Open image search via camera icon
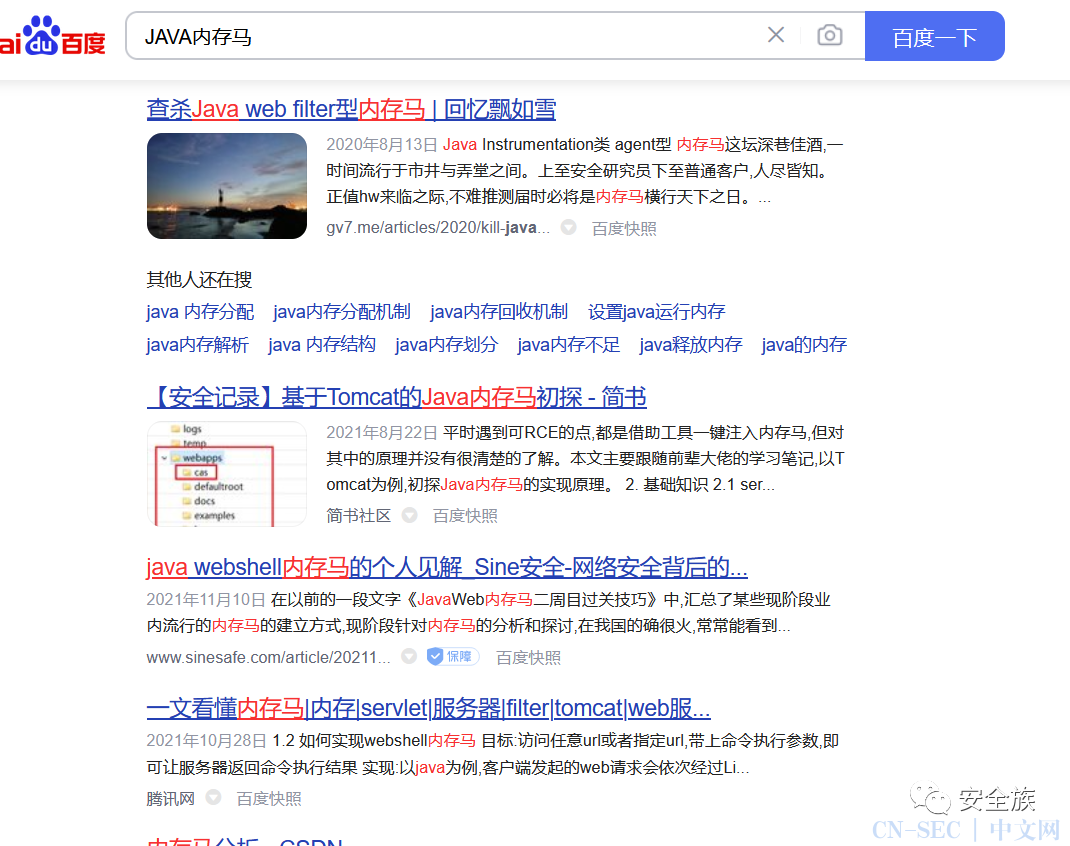Screen dimensions: 1070x846 click(830, 35)
